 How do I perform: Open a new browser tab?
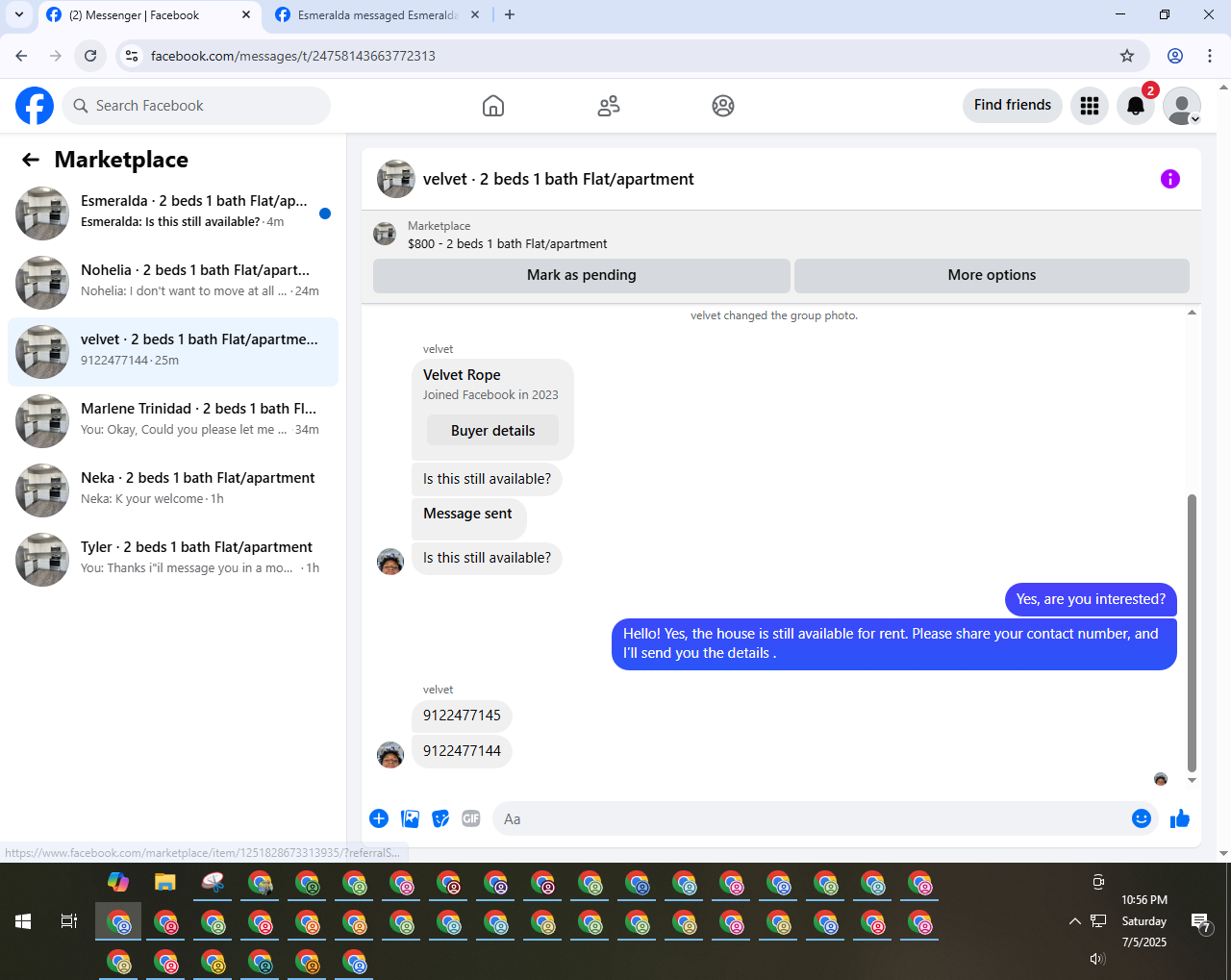point(510,15)
